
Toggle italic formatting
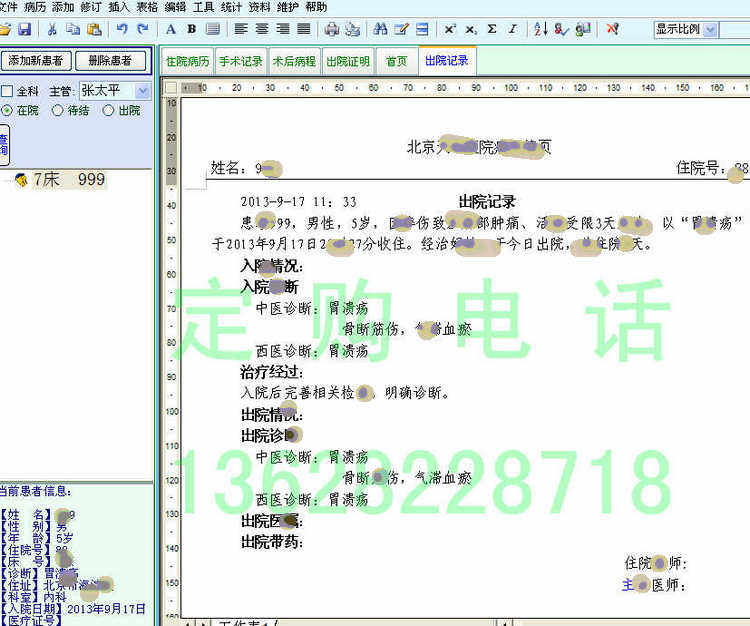point(513,29)
